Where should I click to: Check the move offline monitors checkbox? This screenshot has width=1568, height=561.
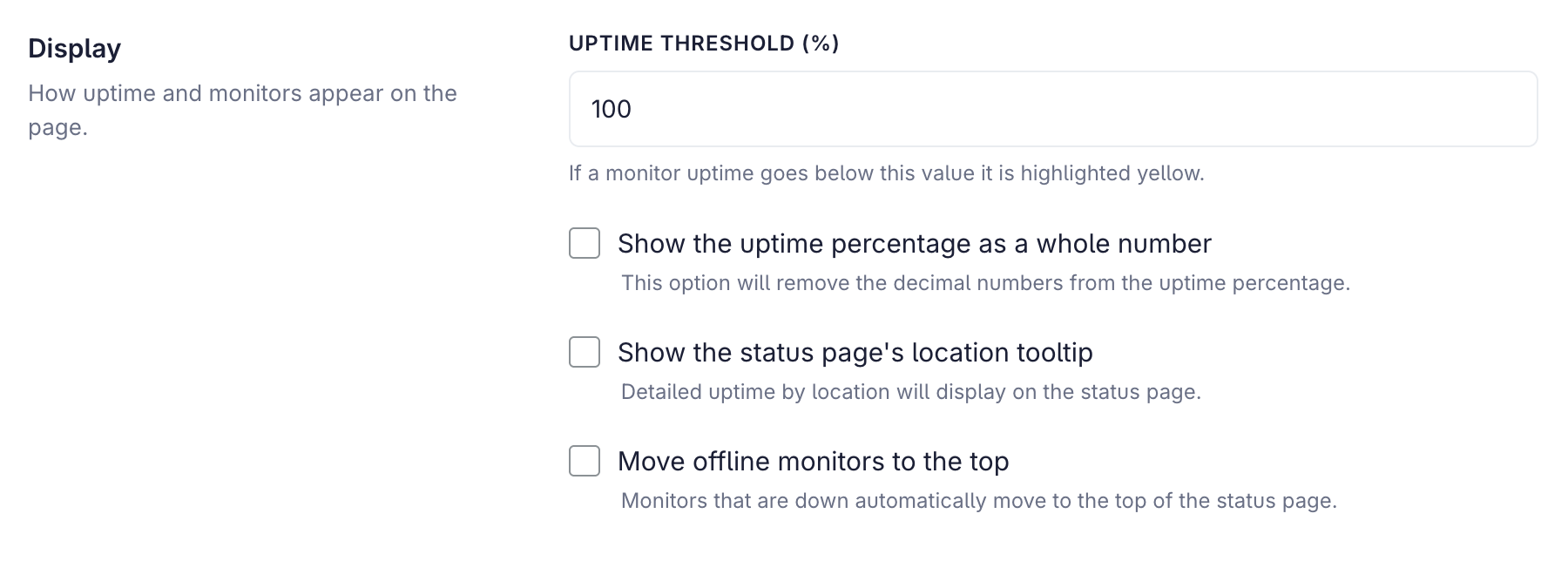coord(585,461)
